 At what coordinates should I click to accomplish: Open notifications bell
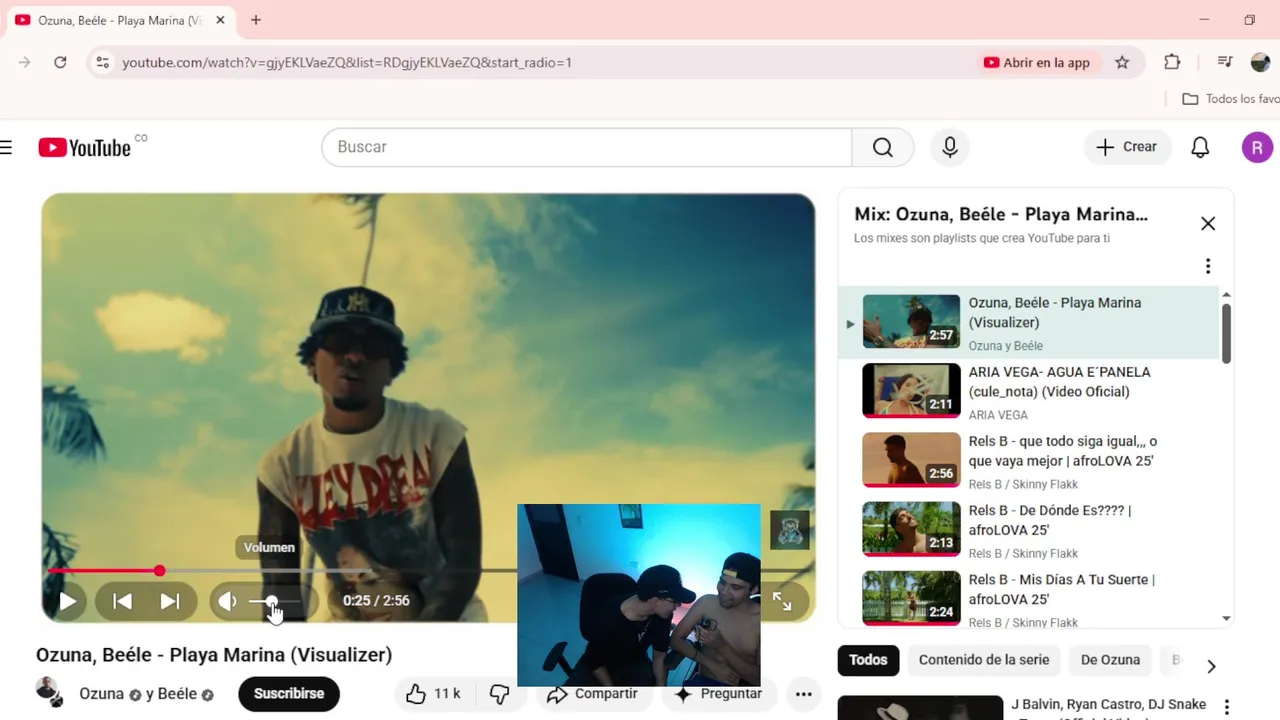[1200, 147]
